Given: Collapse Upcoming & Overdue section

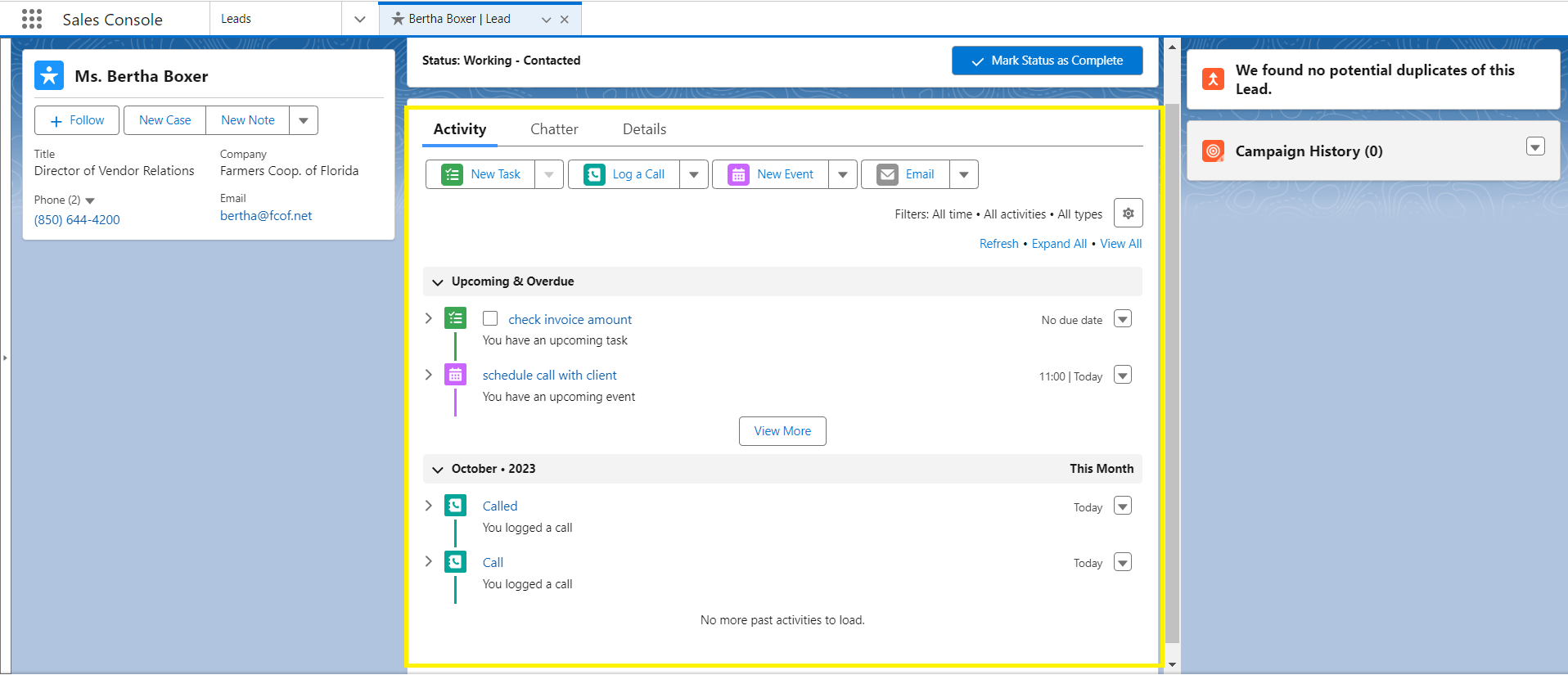Looking at the screenshot, I should click(x=438, y=282).
